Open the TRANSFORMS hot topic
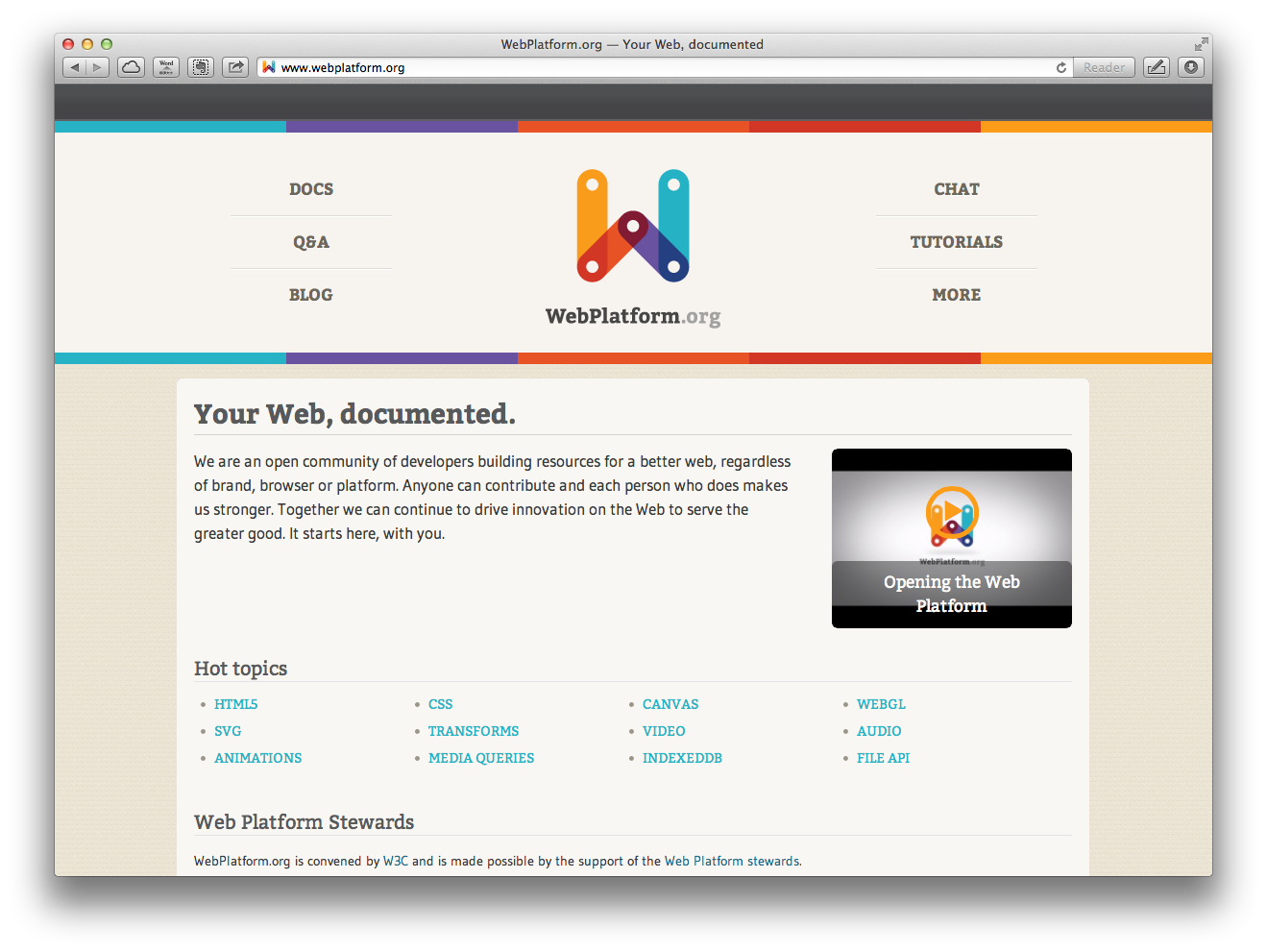Image resolution: width=1267 pixels, height=952 pixels. coord(474,731)
